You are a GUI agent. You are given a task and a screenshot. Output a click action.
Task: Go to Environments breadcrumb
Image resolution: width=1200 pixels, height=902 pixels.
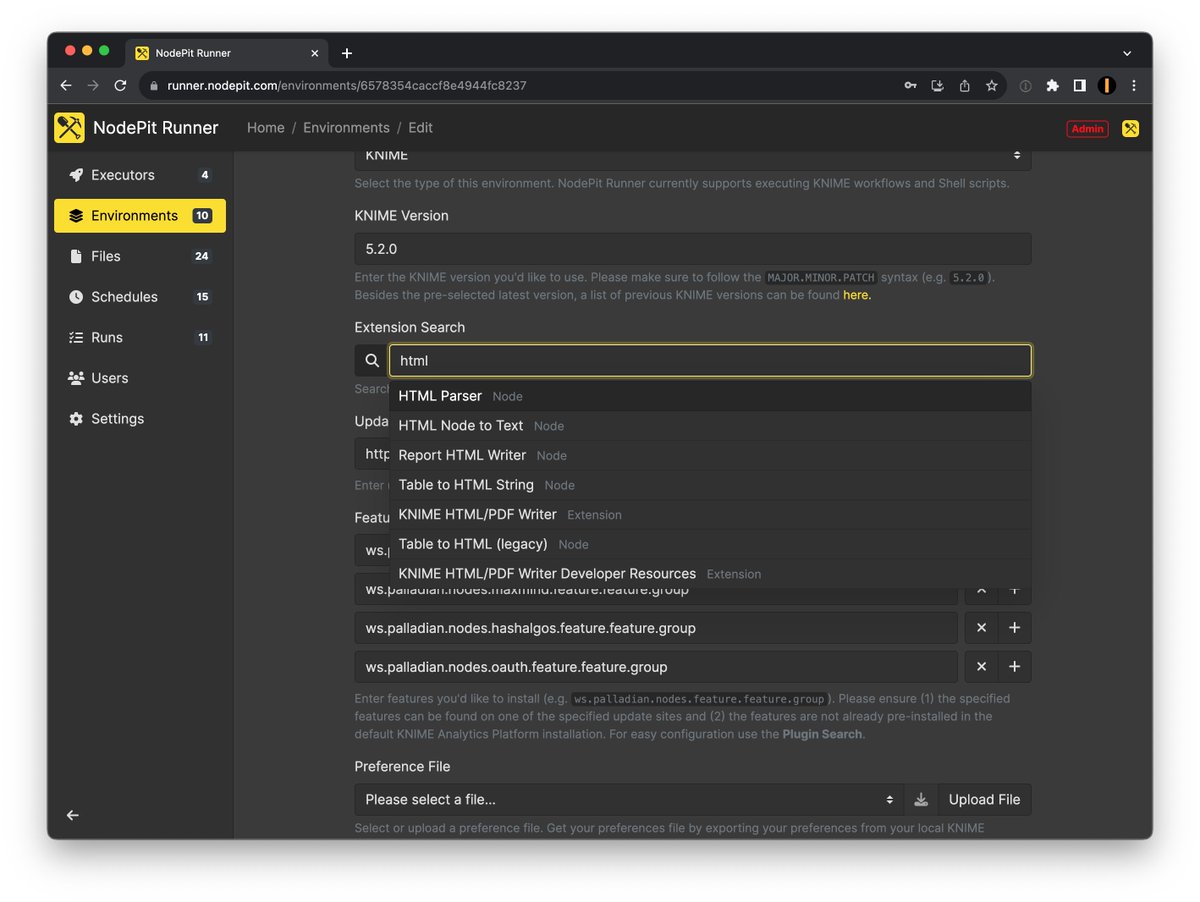click(x=346, y=128)
